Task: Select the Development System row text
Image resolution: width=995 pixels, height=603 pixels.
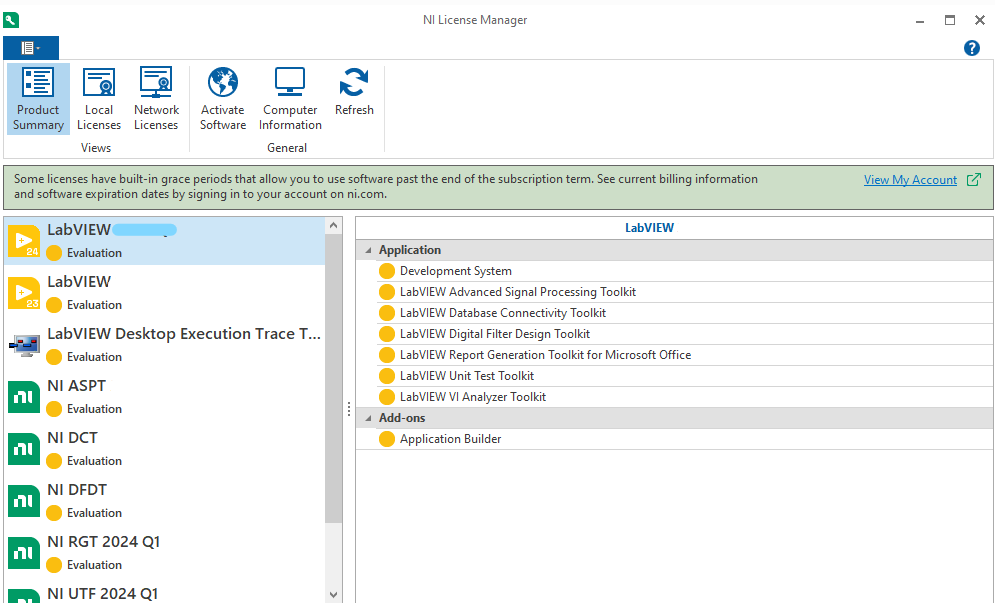Action: [456, 271]
